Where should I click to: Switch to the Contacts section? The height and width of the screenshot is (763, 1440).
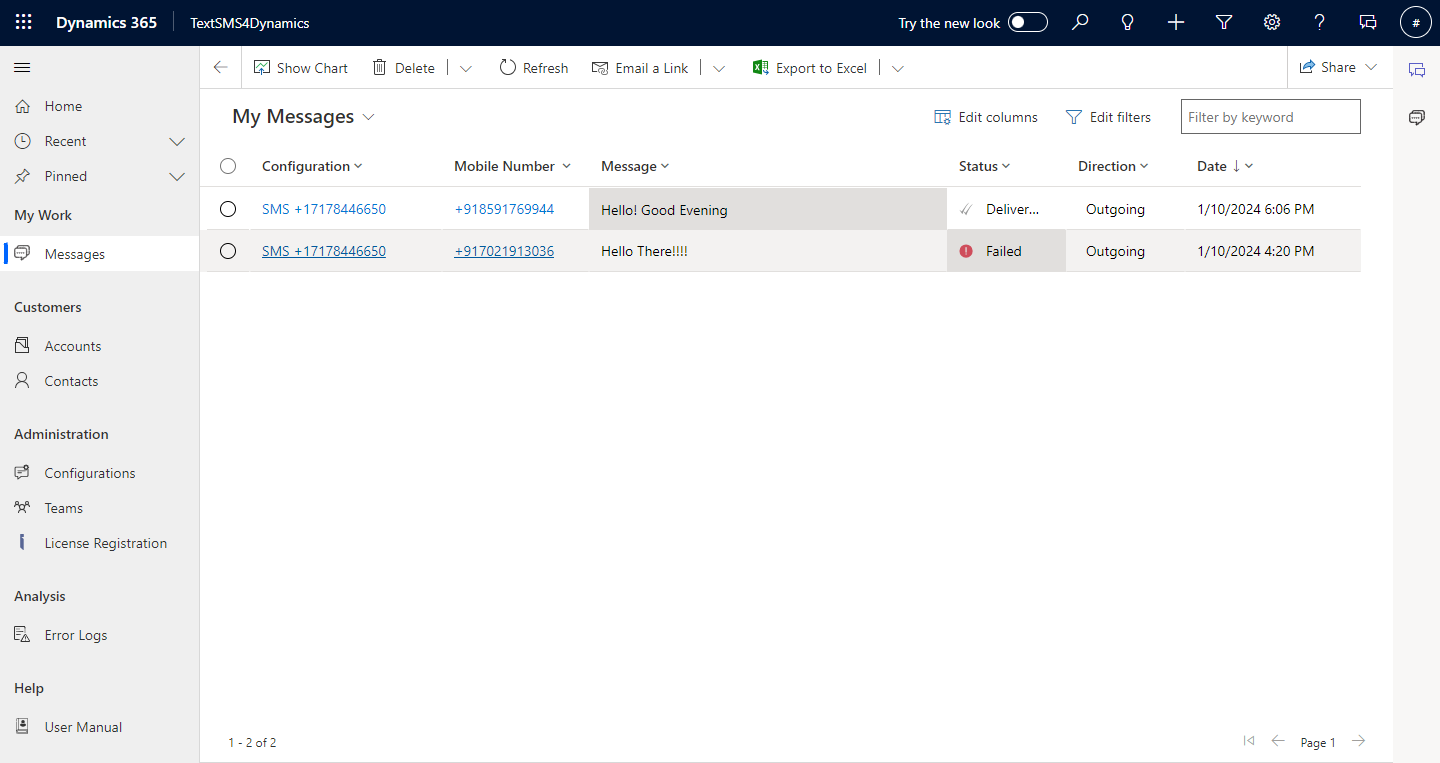point(71,381)
